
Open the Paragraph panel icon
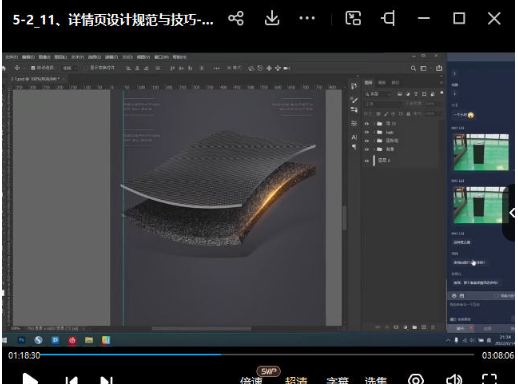(x=354, y=147)
